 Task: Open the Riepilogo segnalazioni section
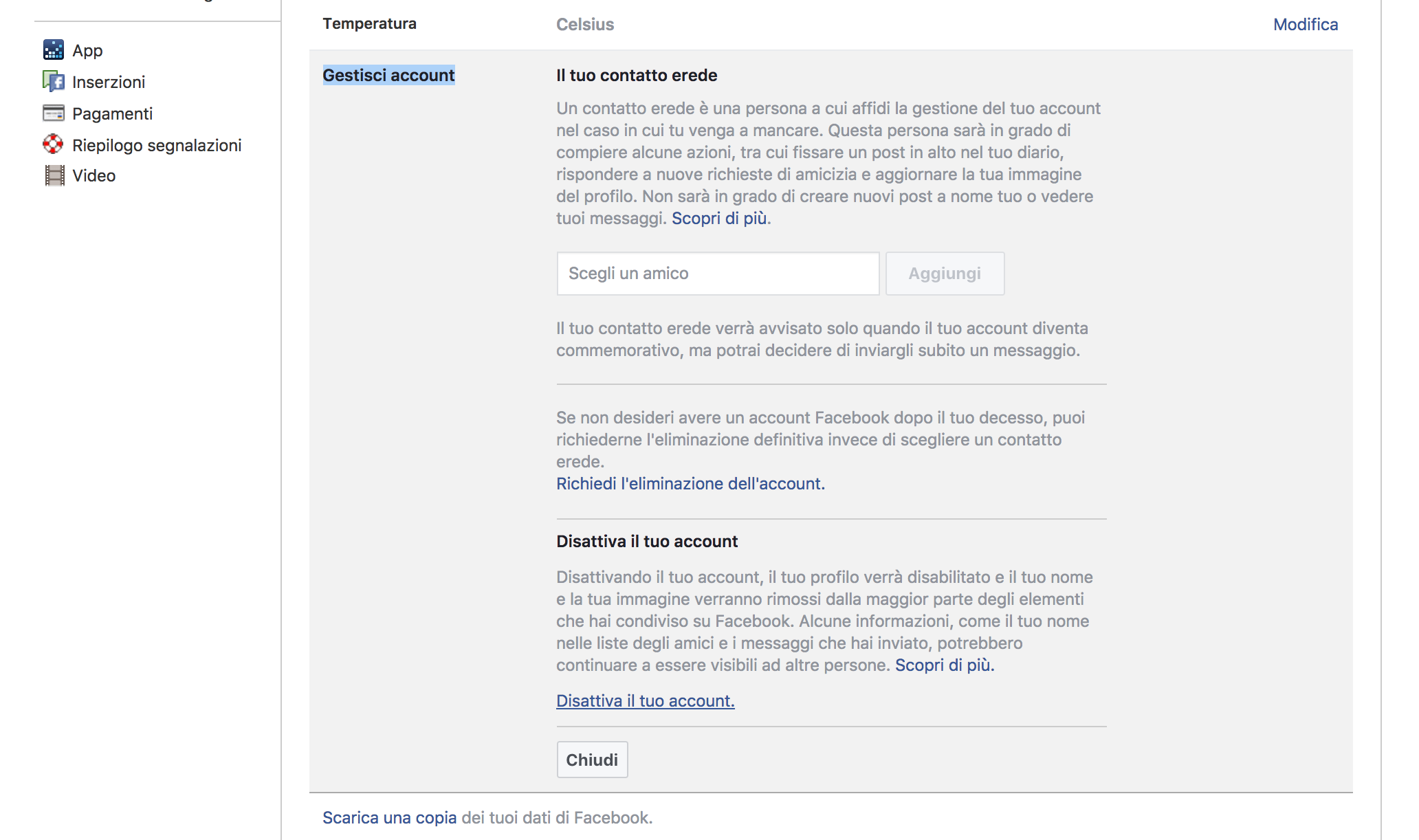click(x=157, y=145)
